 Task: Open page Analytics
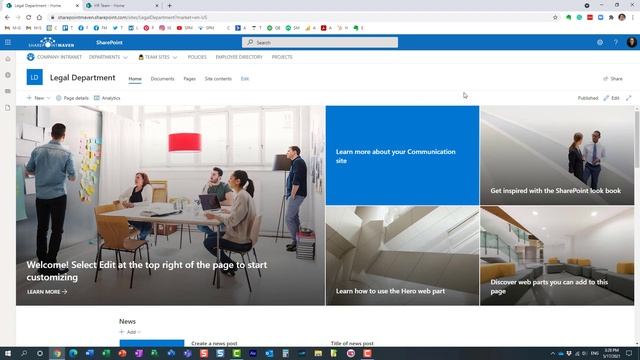tap(107, 98)
